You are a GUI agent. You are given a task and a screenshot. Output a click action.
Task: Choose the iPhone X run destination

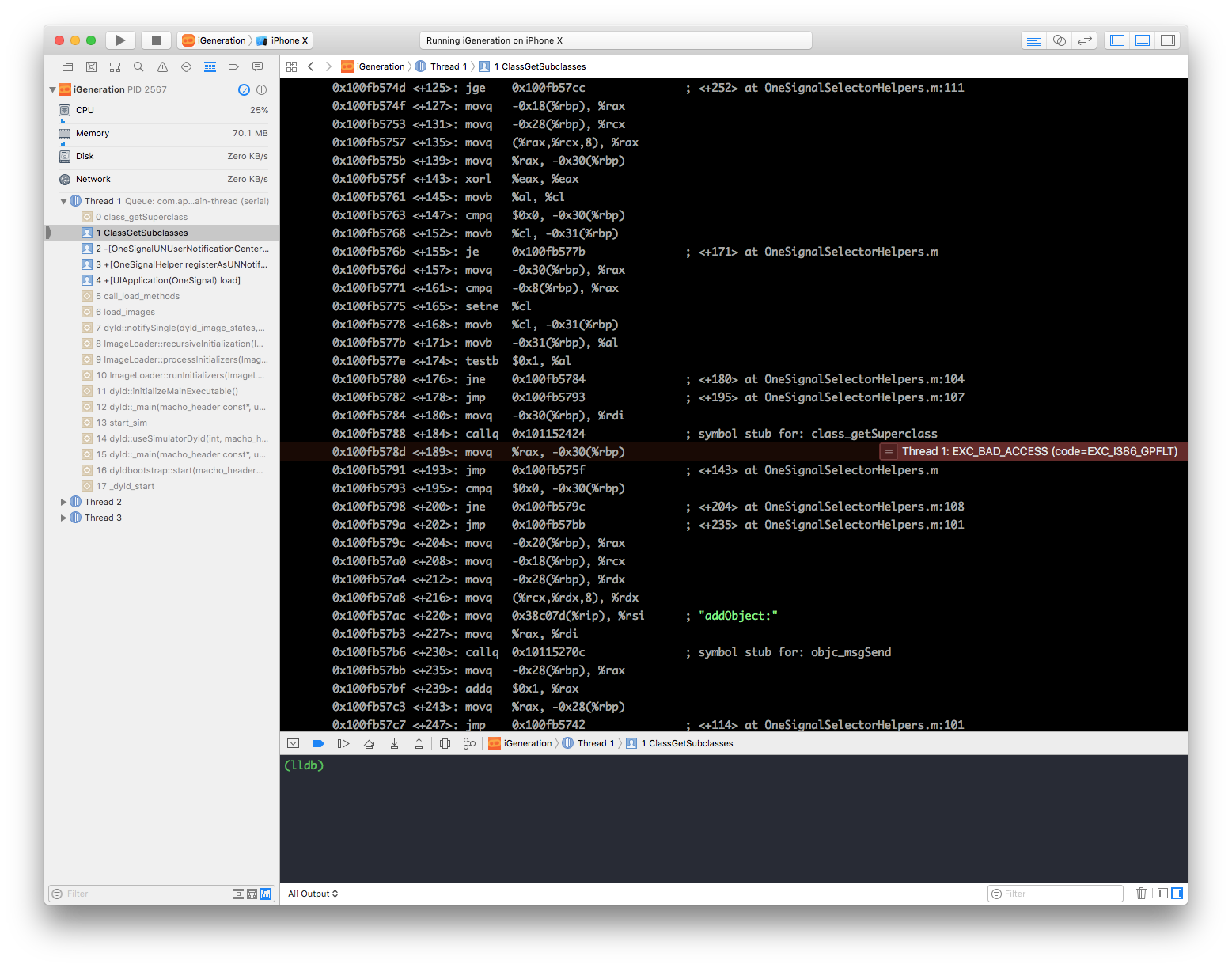coord(282,40)
